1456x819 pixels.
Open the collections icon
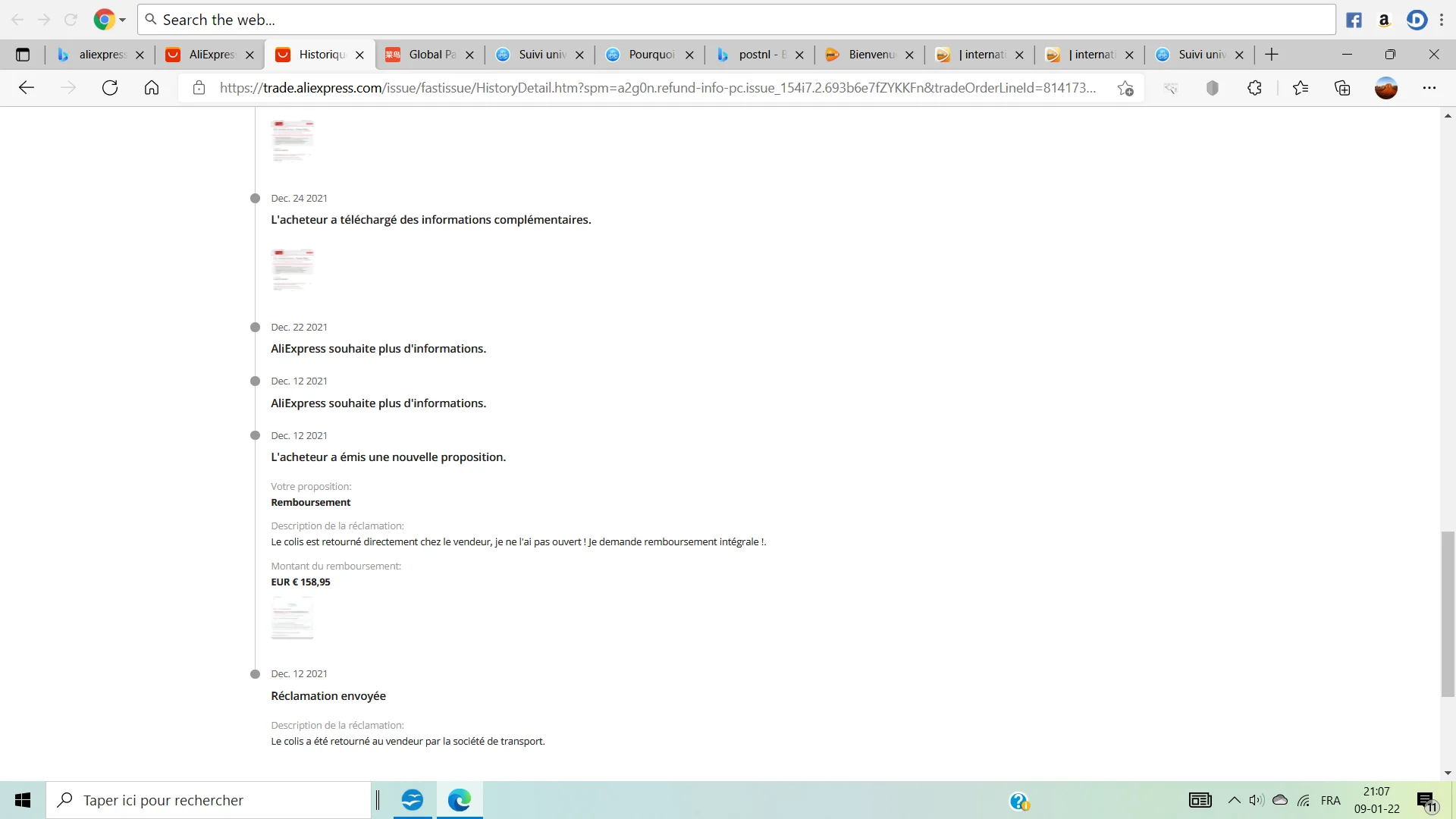tap(1342, 88)
